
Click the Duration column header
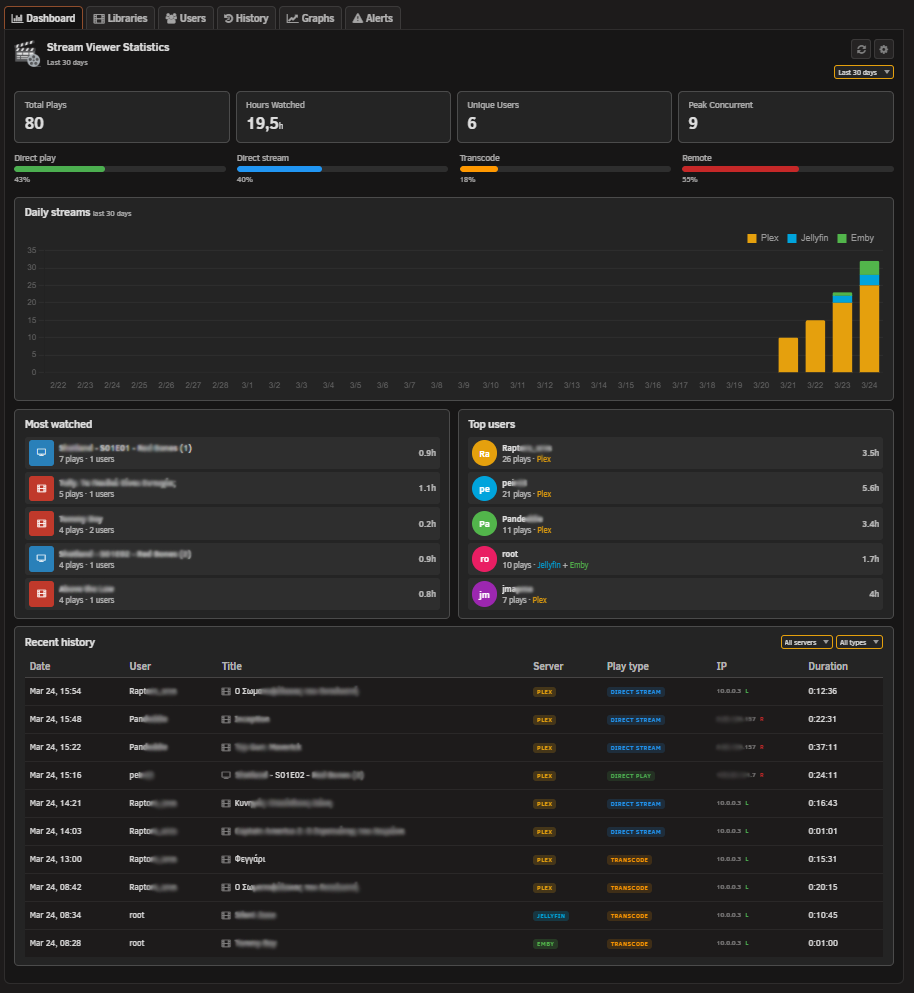pos(828,666)
